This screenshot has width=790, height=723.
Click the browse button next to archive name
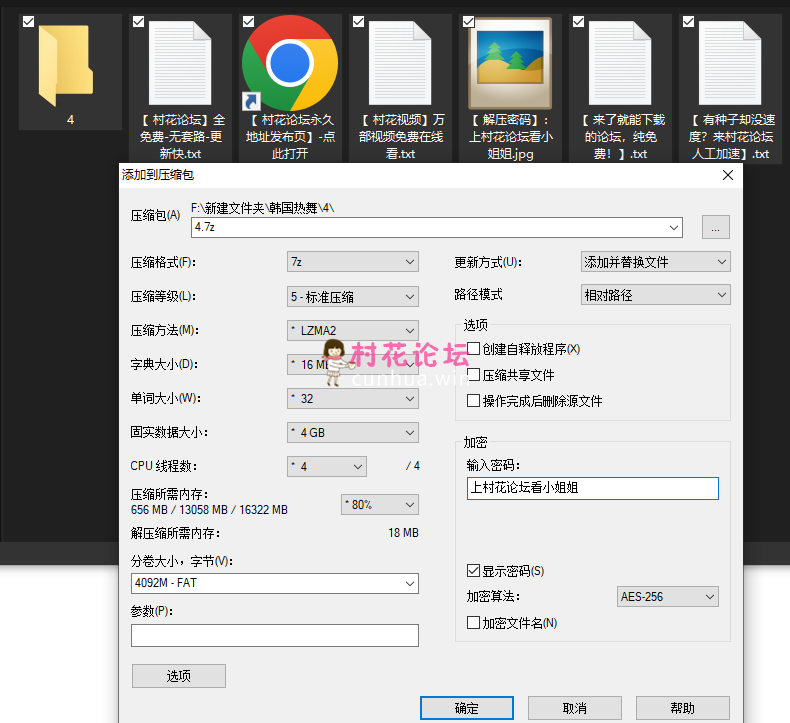click(715, 228)
